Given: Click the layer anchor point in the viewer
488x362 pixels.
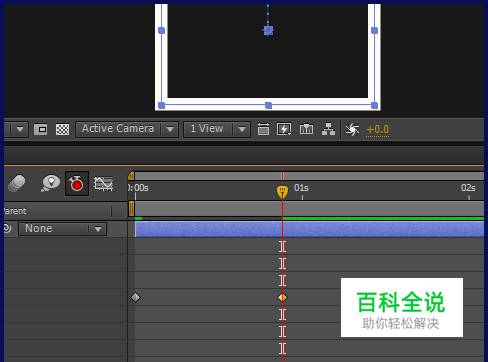Looking at the screenshot, I should coord(268,31).
